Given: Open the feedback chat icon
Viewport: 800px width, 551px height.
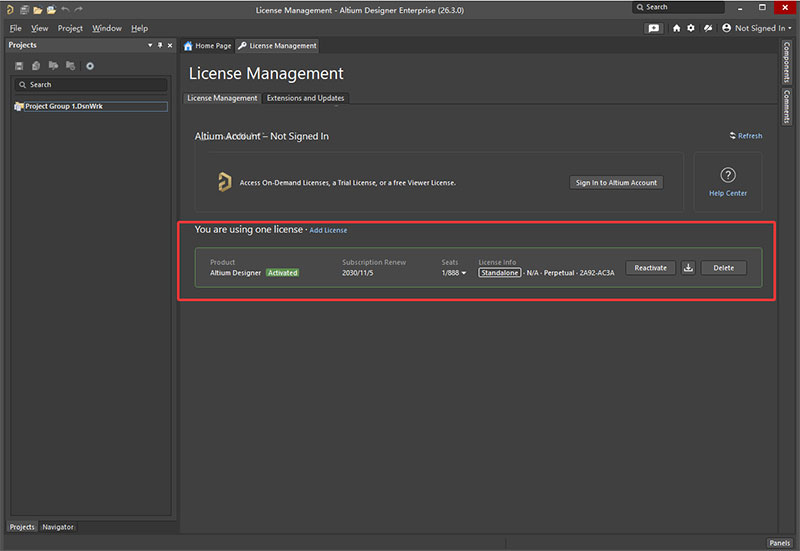Looking at the screenshot, I should [654, 29].
